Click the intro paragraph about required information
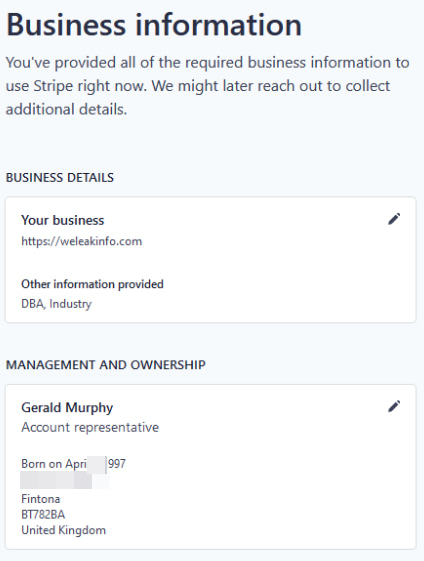 pyautogui.click(x=208, y=86)
